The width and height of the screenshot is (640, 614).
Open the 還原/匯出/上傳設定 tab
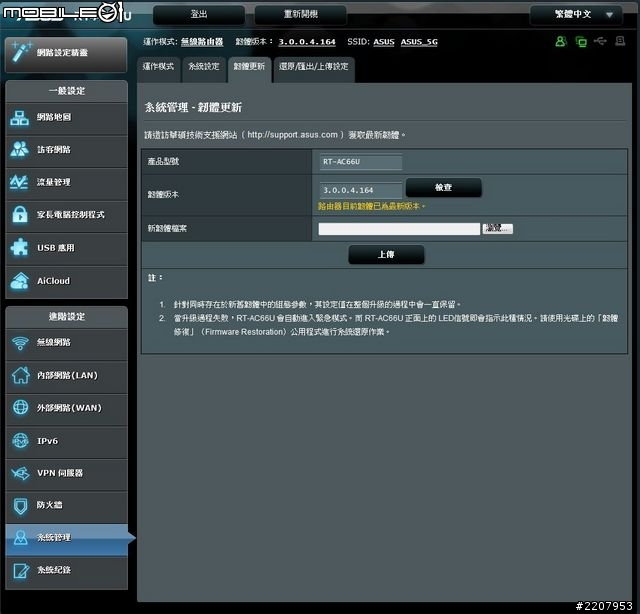[x=313, y=67]
